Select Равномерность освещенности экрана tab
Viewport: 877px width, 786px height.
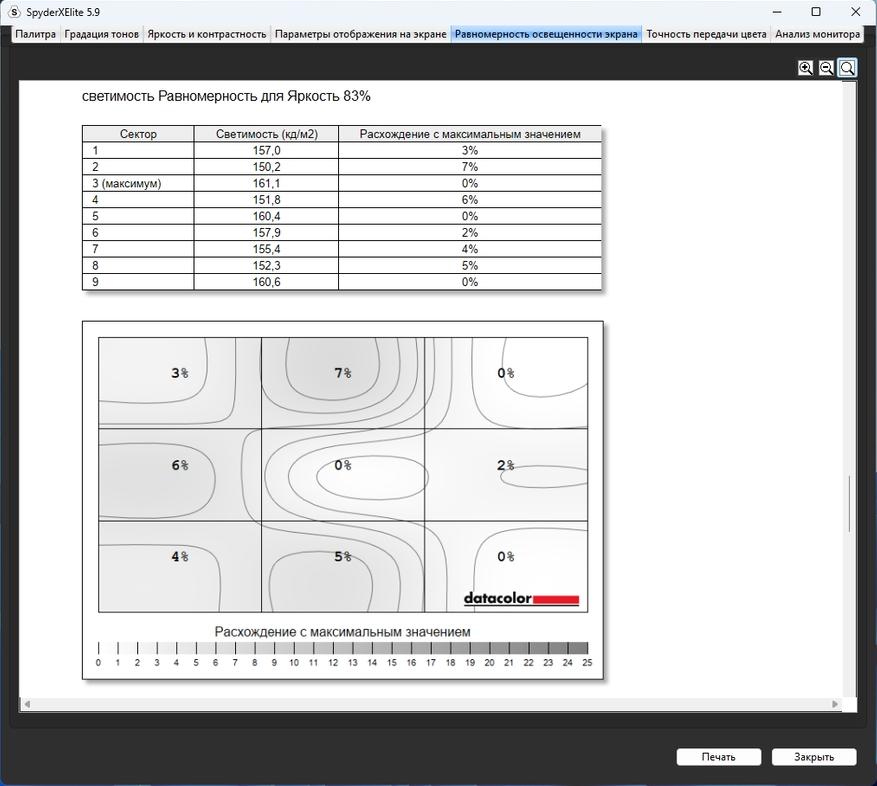546,34
